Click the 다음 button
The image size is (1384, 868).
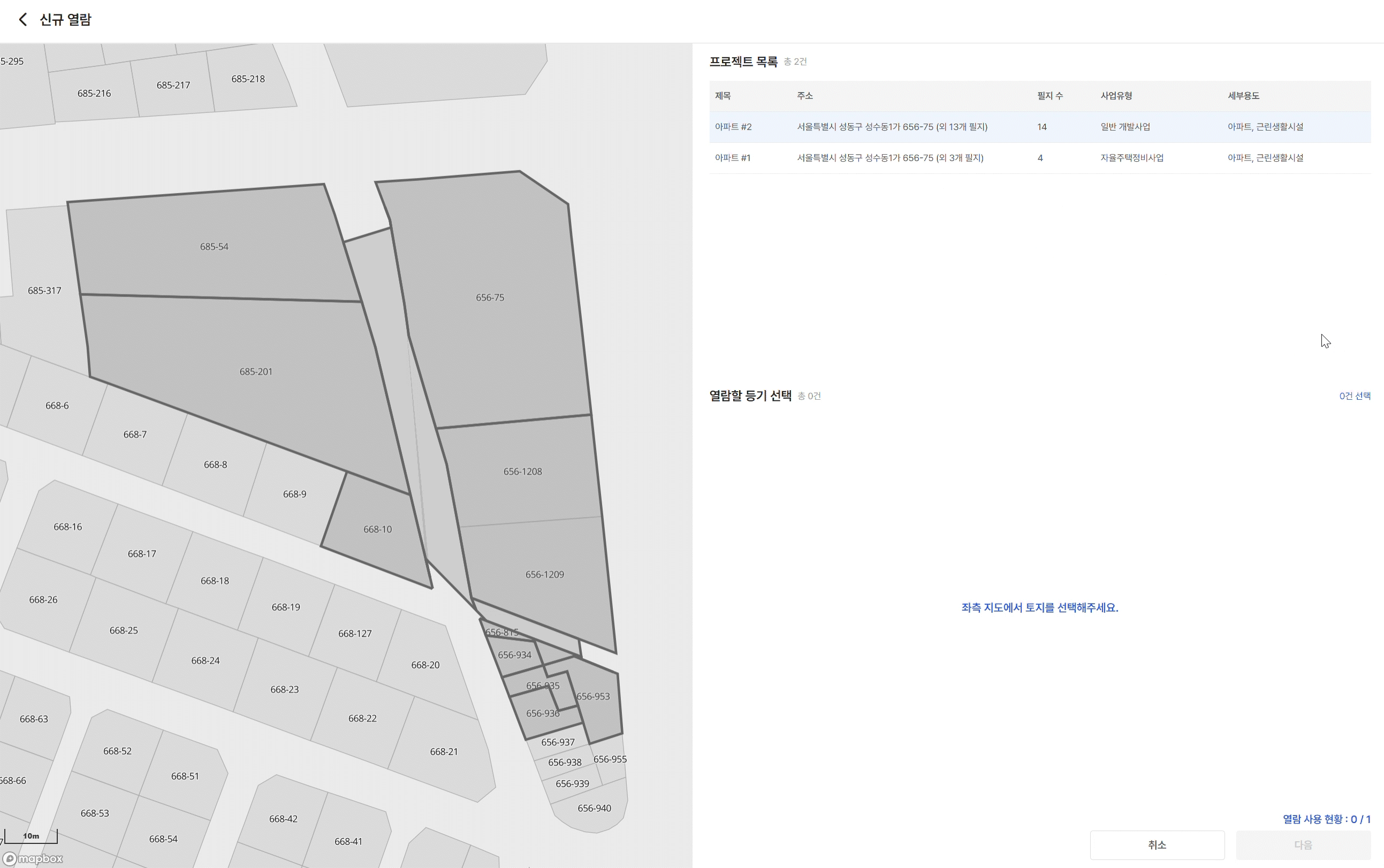(1303, 844)
